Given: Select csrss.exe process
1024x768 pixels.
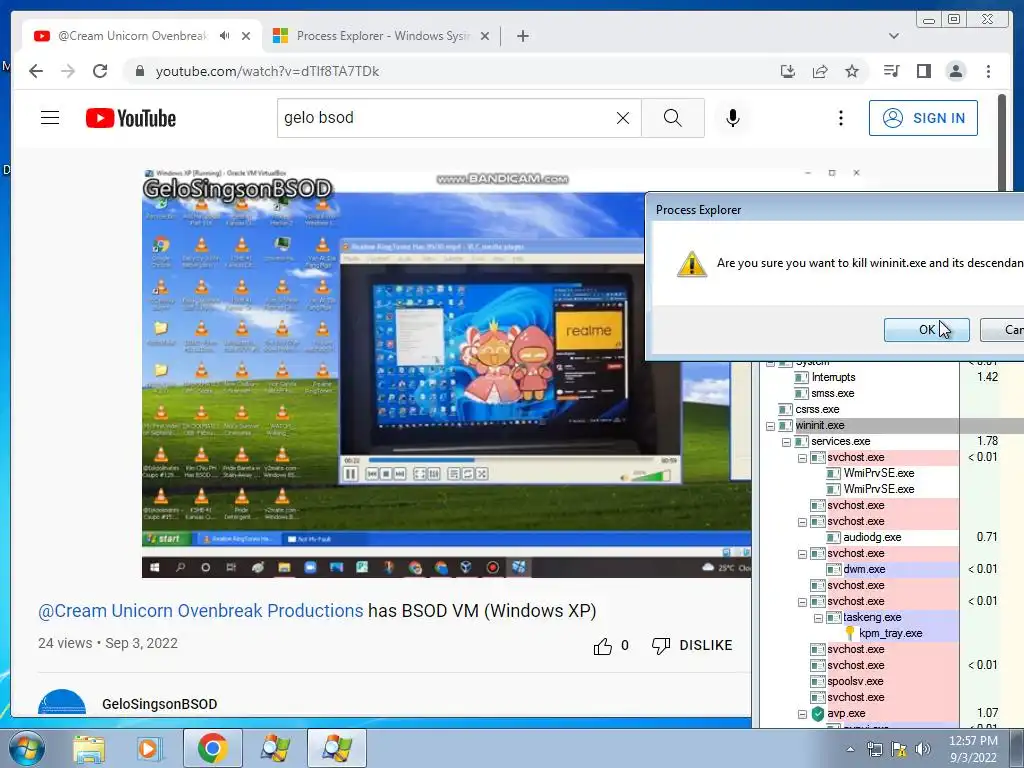Looking at the screenshot, I should pos(817,409).
